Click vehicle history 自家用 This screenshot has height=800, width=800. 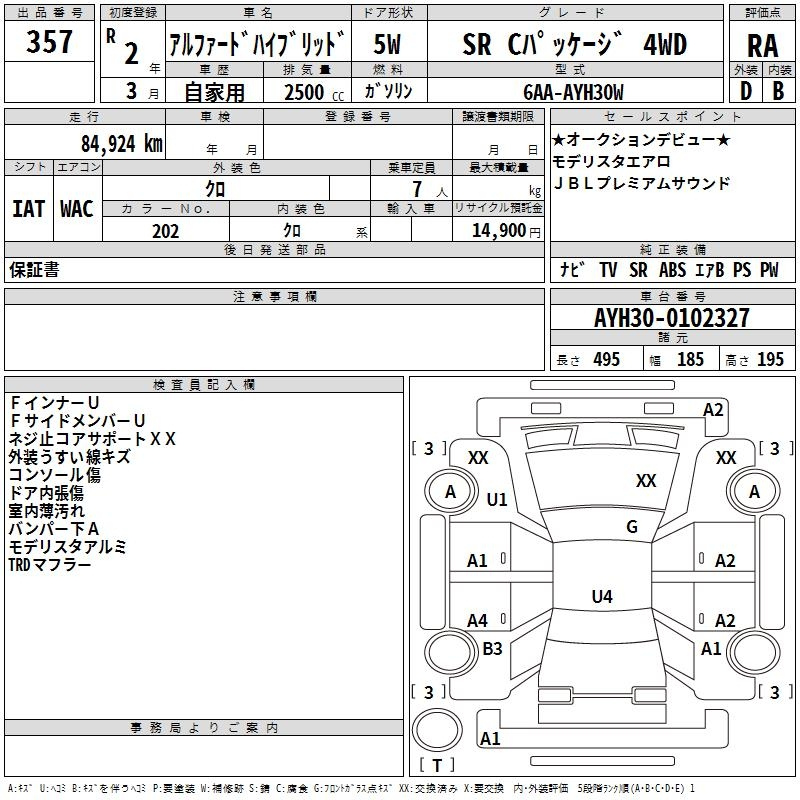pos(214,92)
